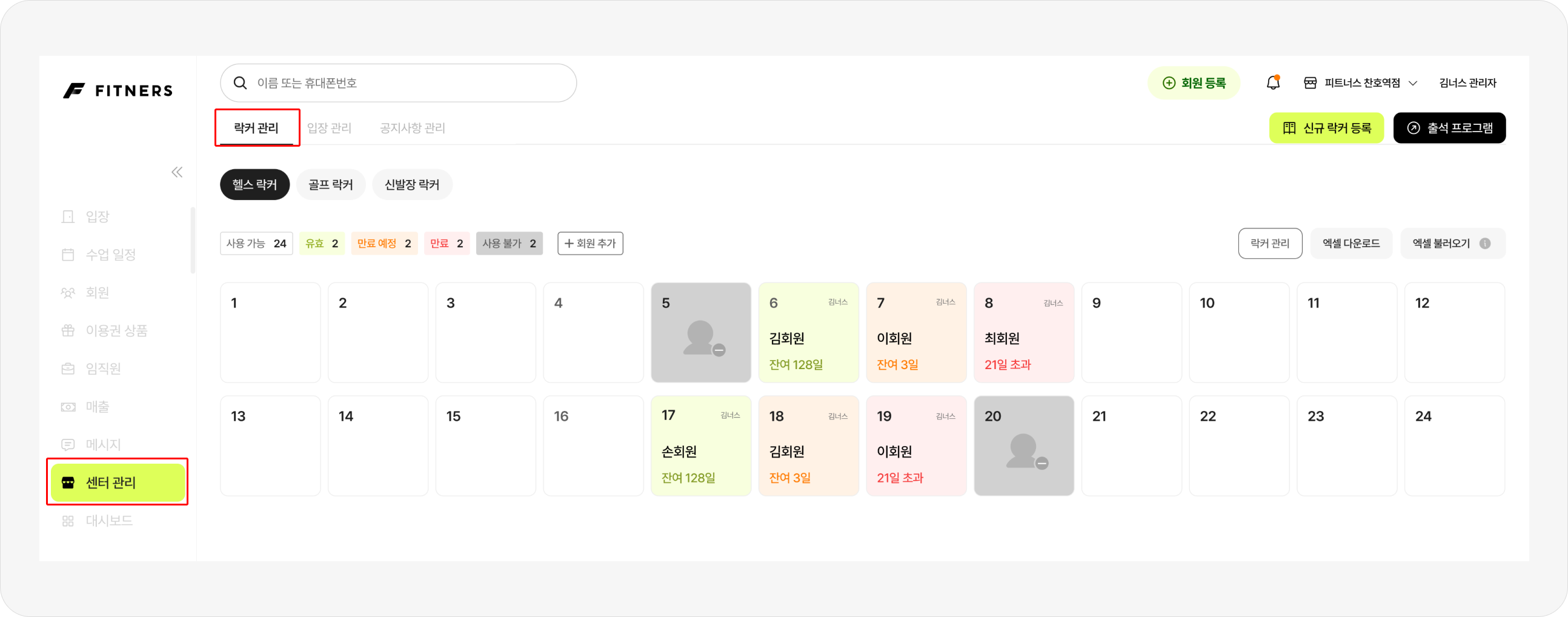Click 김너스 관리자 account name
The image size is (1568, 617).
[1467, 83]
